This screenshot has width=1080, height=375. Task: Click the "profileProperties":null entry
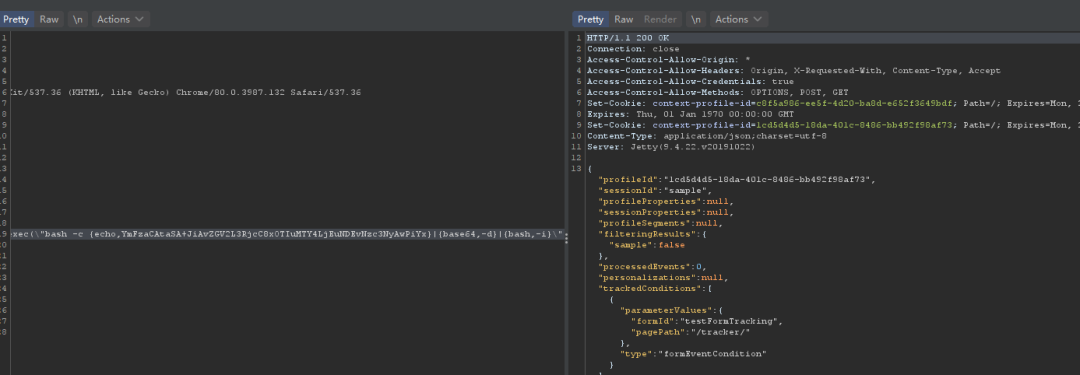point(665,202)
